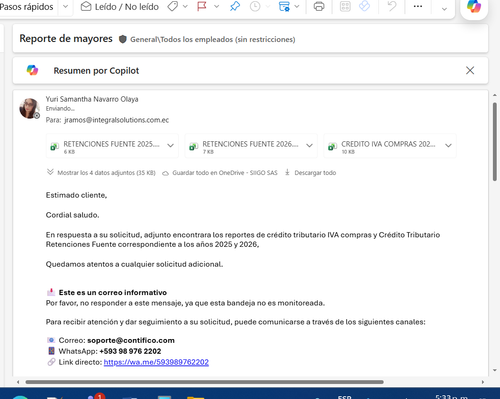The image size is (500, 399).
Task: Open the https://wa.me/593989762202 link
Action: (156, 362)
